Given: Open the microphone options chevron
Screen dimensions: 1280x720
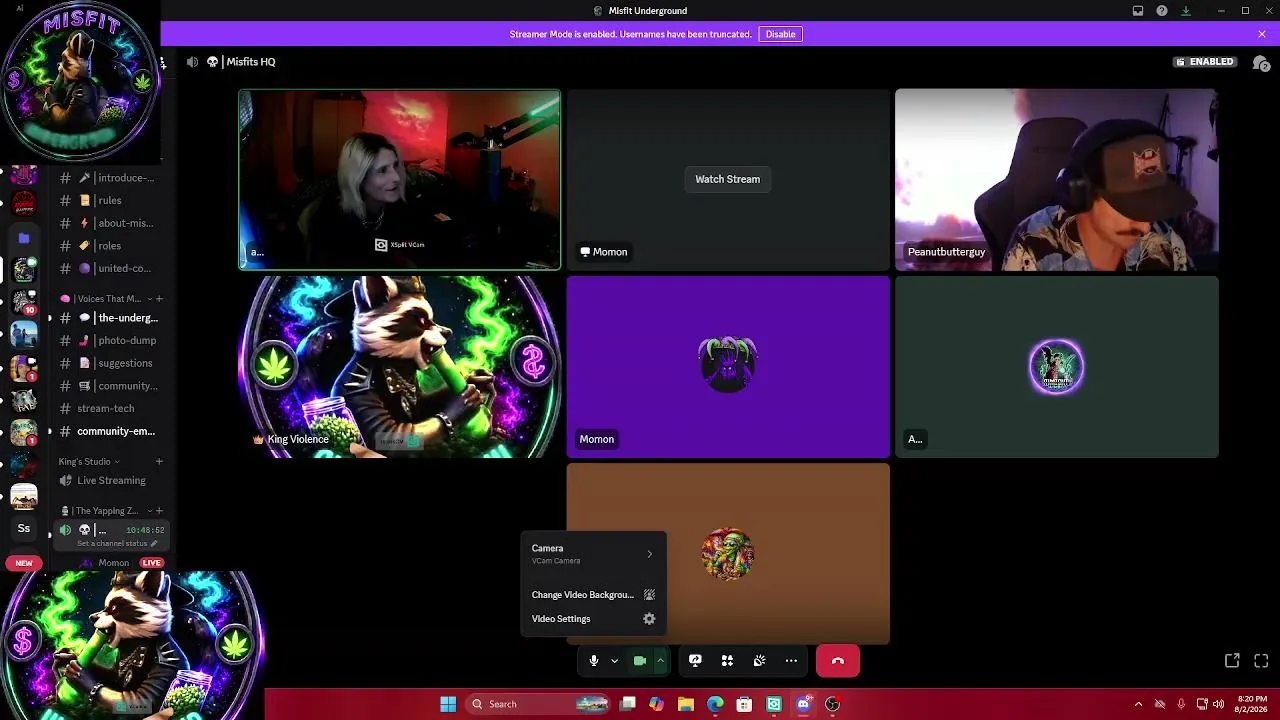Looking at the screenshot, I should click(x=614, y=661).
